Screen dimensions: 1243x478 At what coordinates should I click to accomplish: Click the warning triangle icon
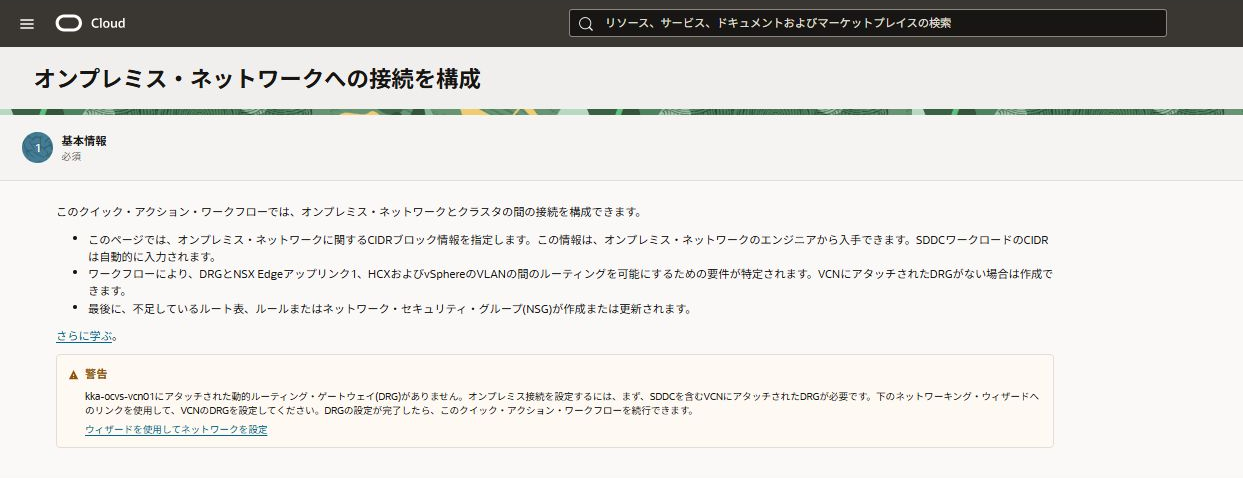[73, 374]
